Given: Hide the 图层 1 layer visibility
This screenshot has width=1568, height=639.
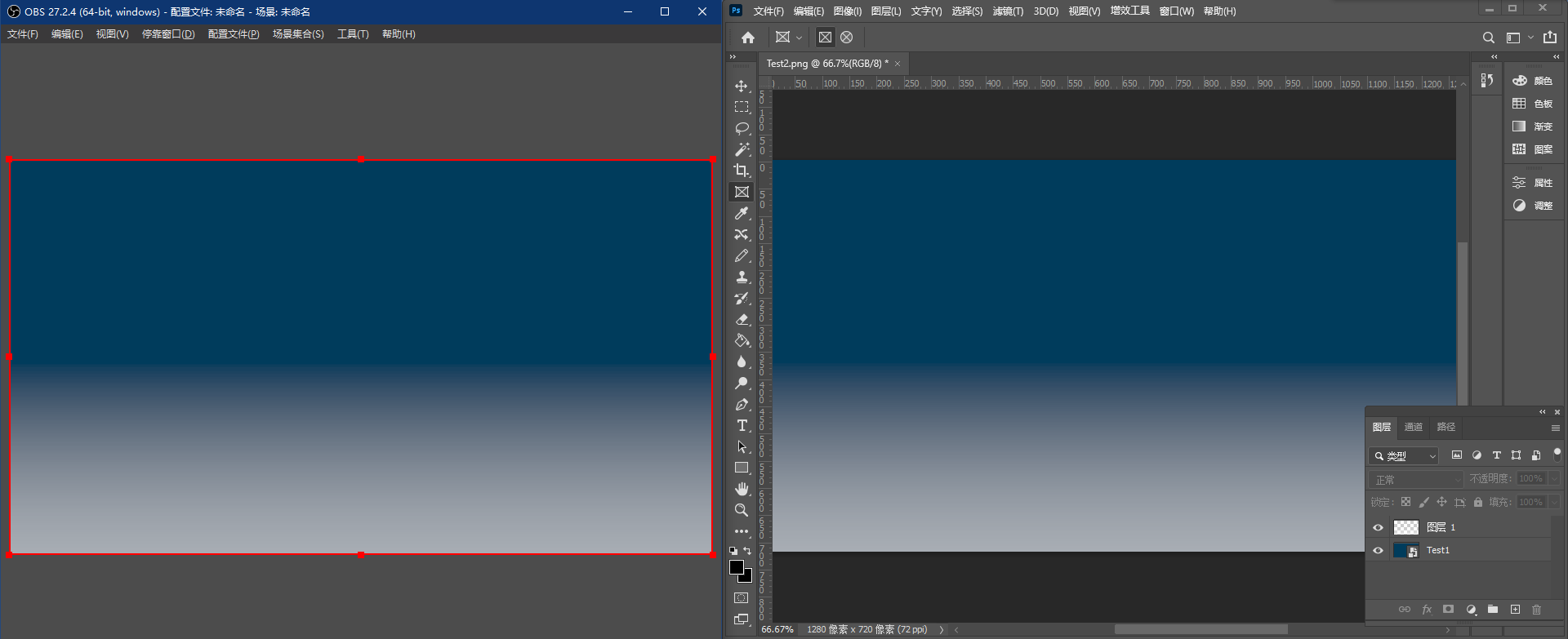Looking at the screenshot, I should [x=1379, y=527].
